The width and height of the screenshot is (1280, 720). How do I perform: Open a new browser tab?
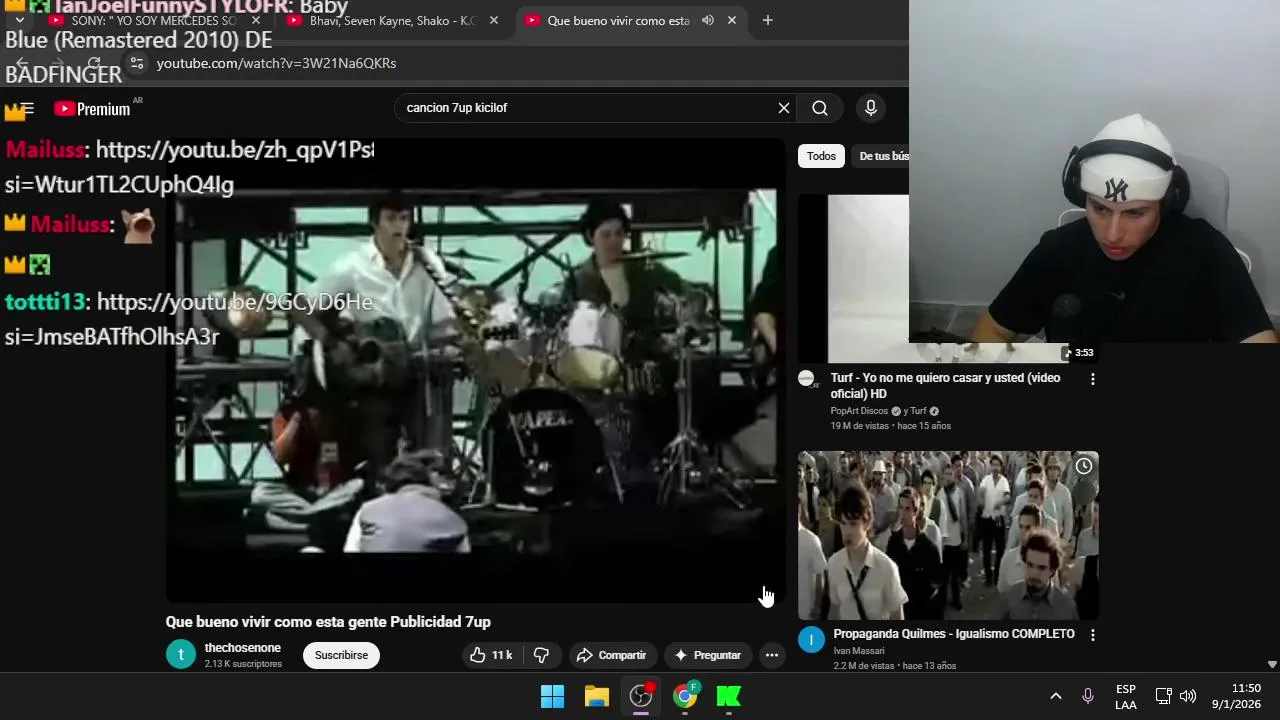tap(768, 20)
